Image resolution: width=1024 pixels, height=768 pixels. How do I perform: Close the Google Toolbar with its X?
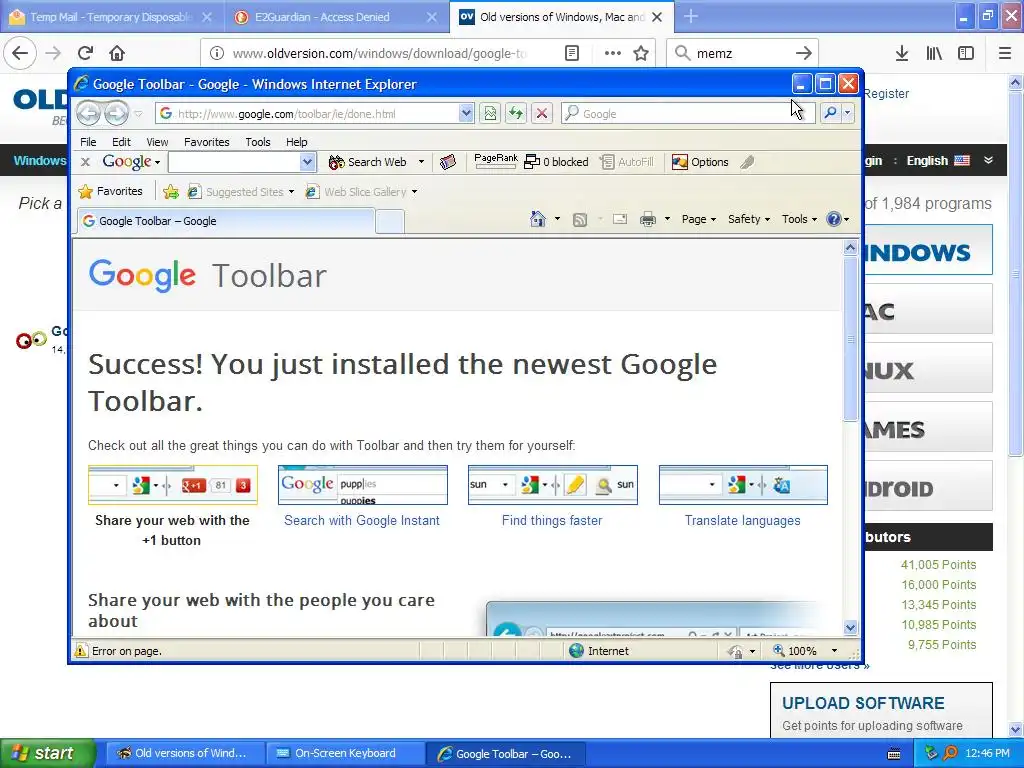[x=85, y=162]
